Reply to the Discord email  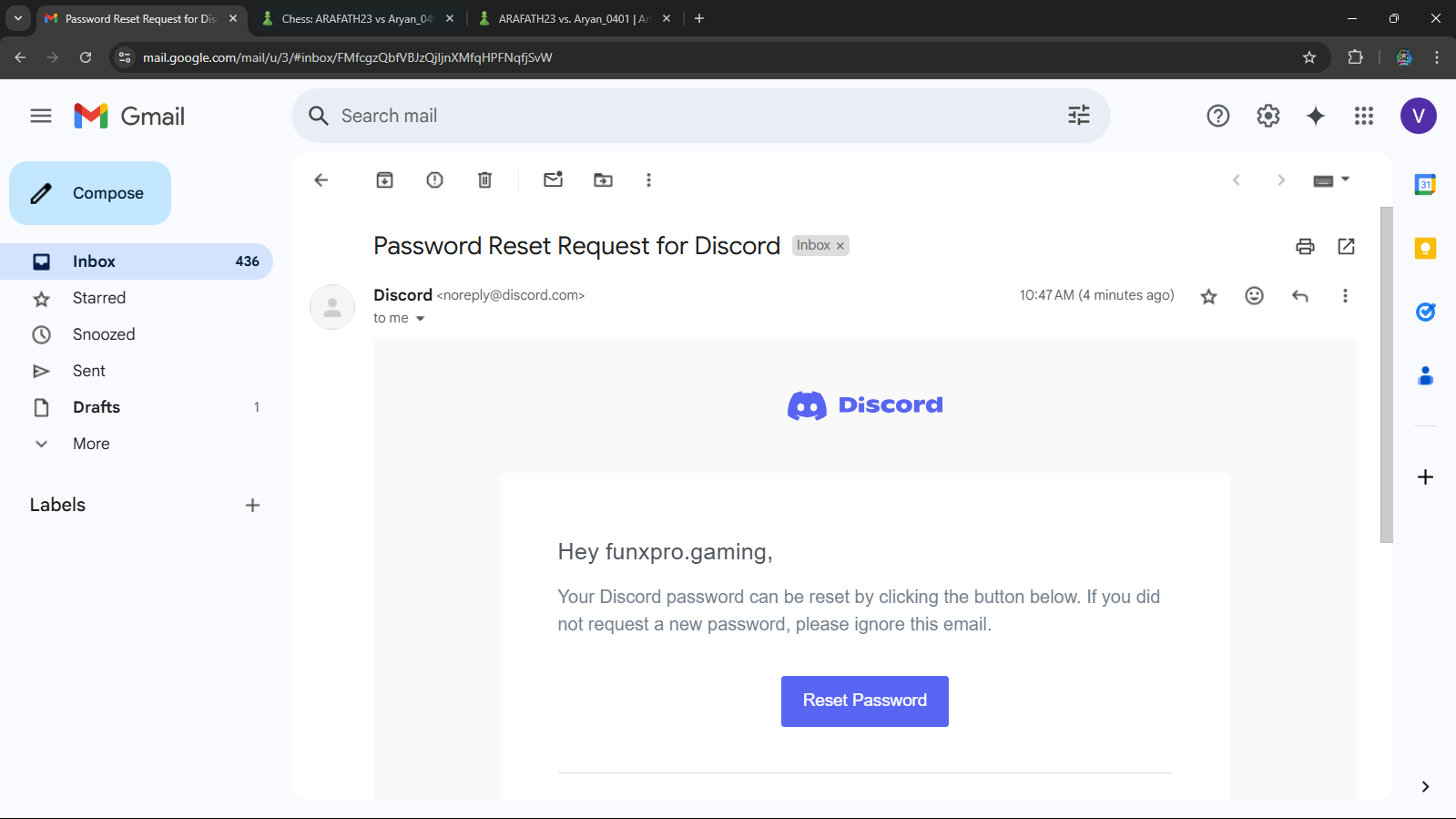[x=1300, y=296]
